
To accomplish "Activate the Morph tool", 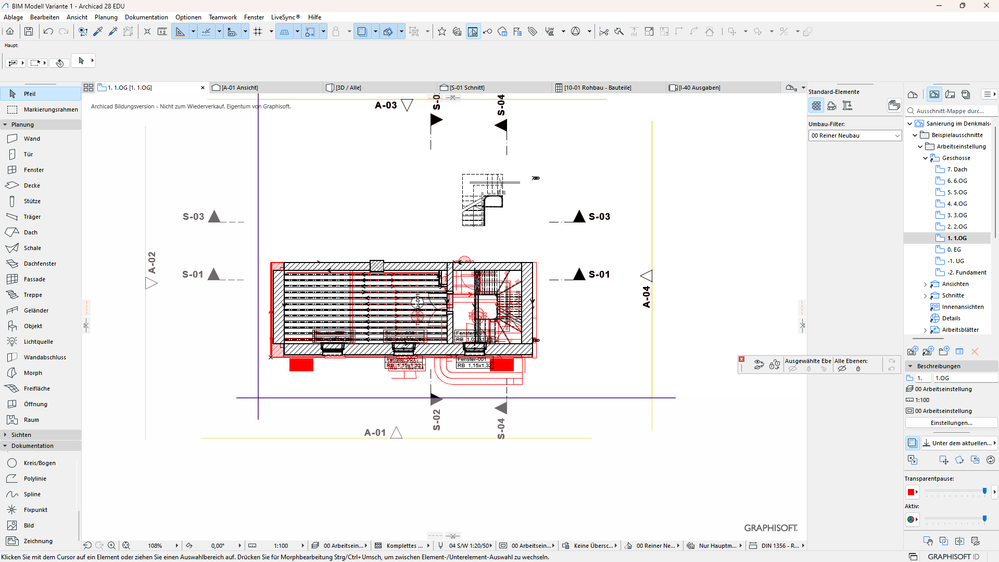I will pos(33,373).
